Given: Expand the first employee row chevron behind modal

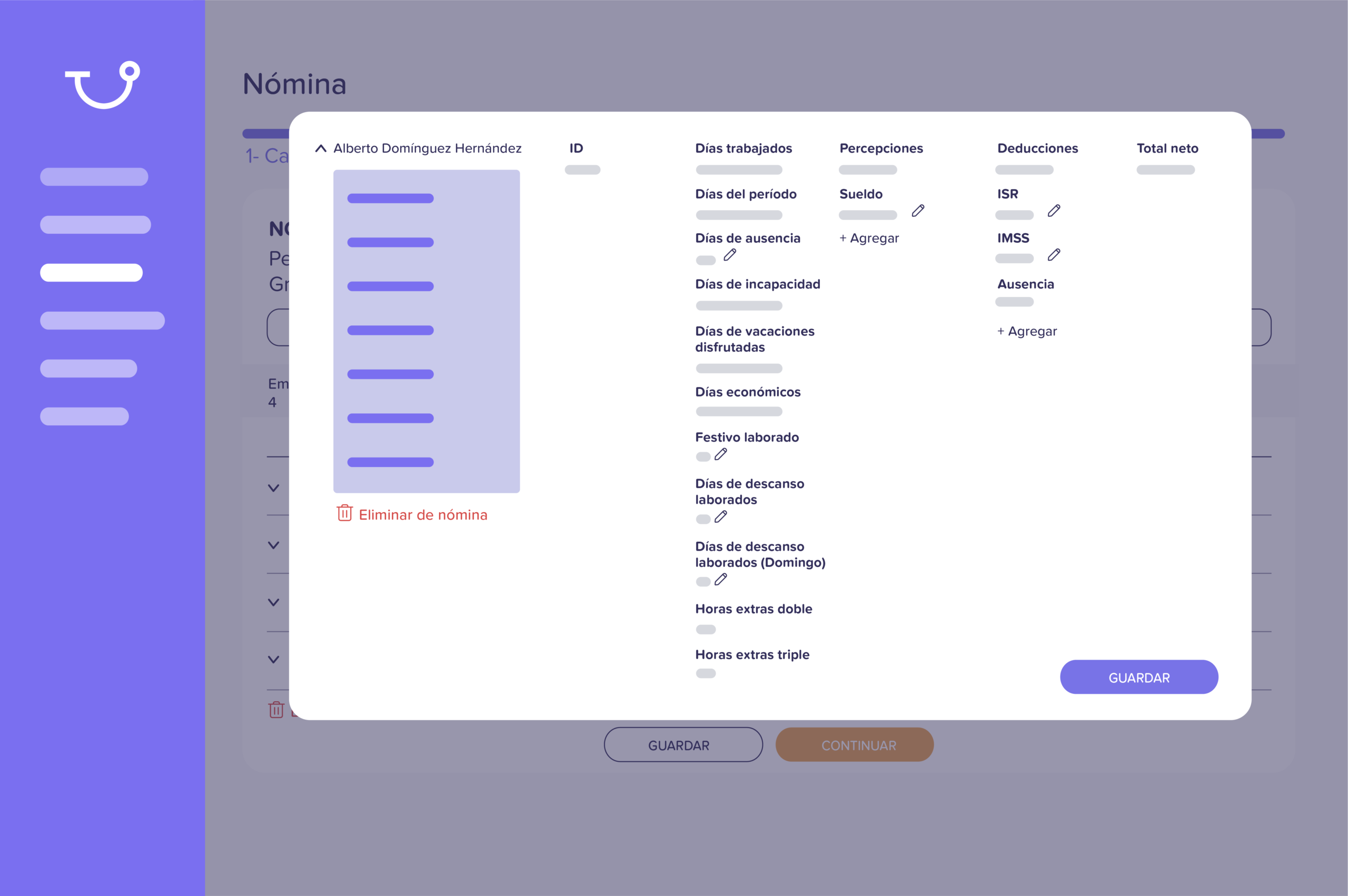Looking at the screenshot, I should [274, 488].
